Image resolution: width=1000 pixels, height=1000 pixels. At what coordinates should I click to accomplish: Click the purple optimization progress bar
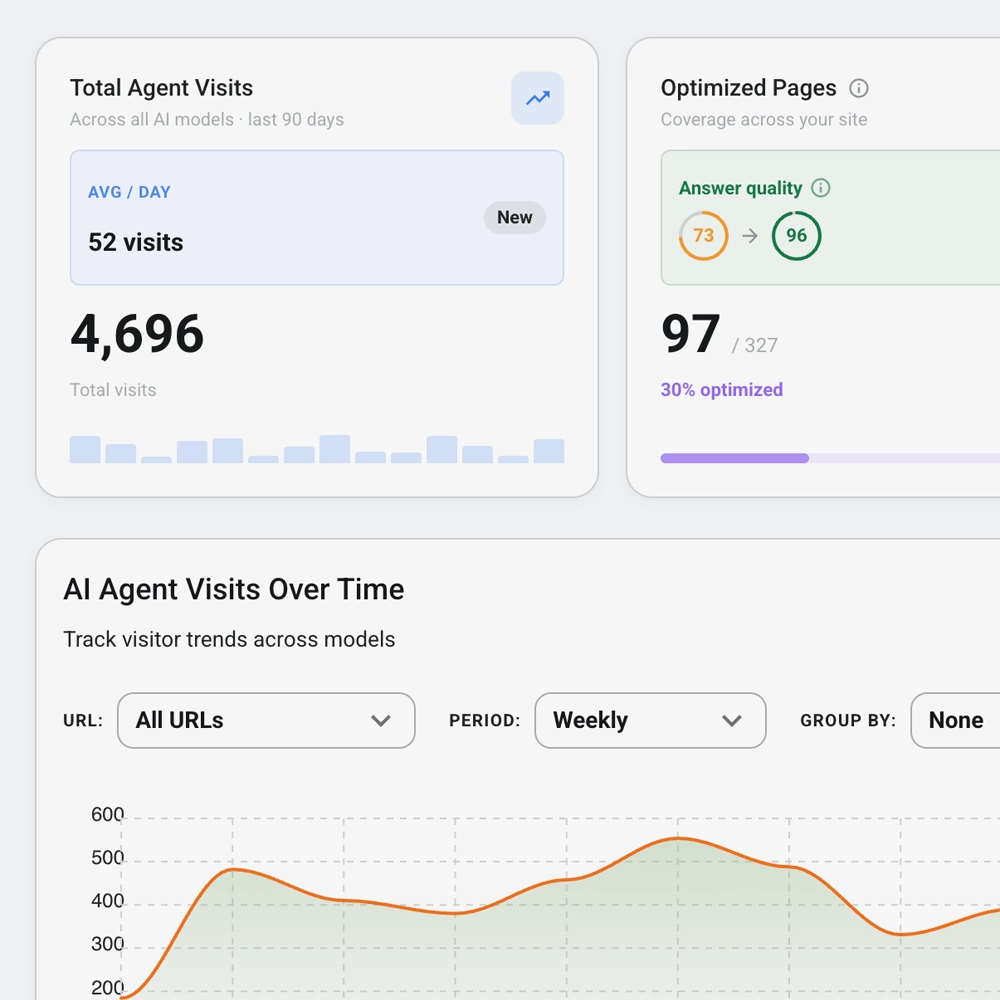(735, 458)
